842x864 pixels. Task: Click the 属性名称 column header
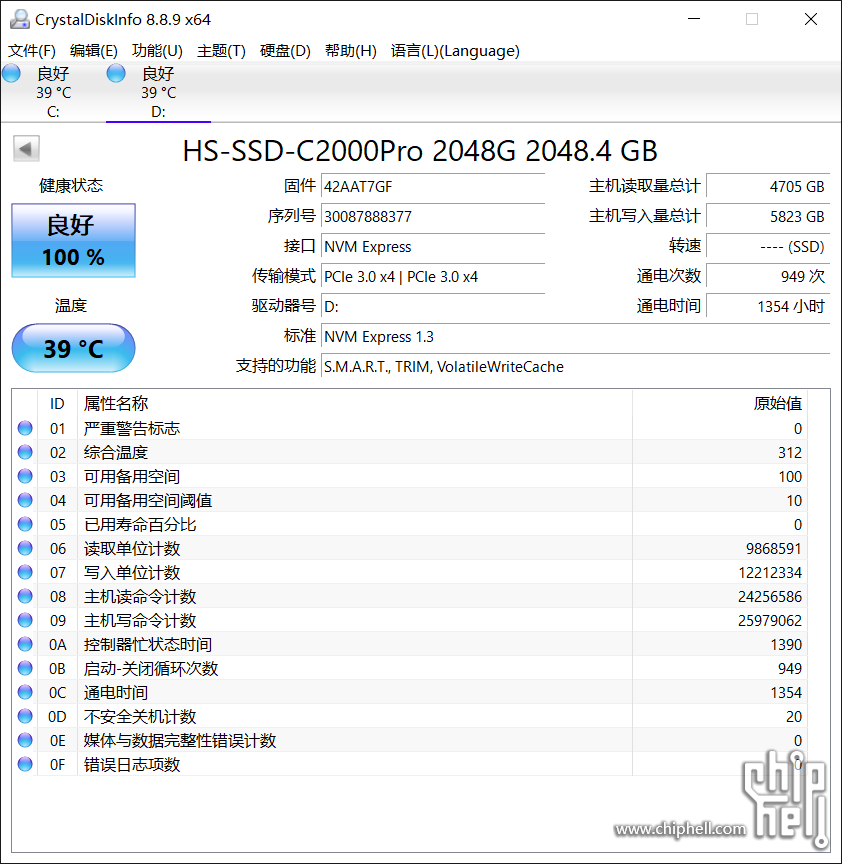355,404
